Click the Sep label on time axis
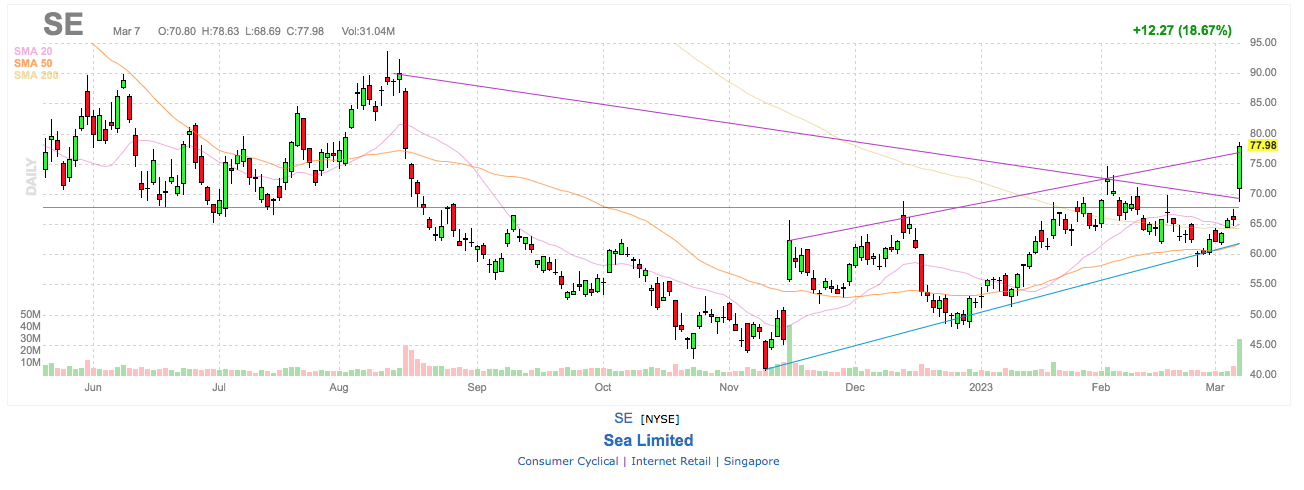The width and height of the screenshot is (1304, 490). tap(476, 386)
